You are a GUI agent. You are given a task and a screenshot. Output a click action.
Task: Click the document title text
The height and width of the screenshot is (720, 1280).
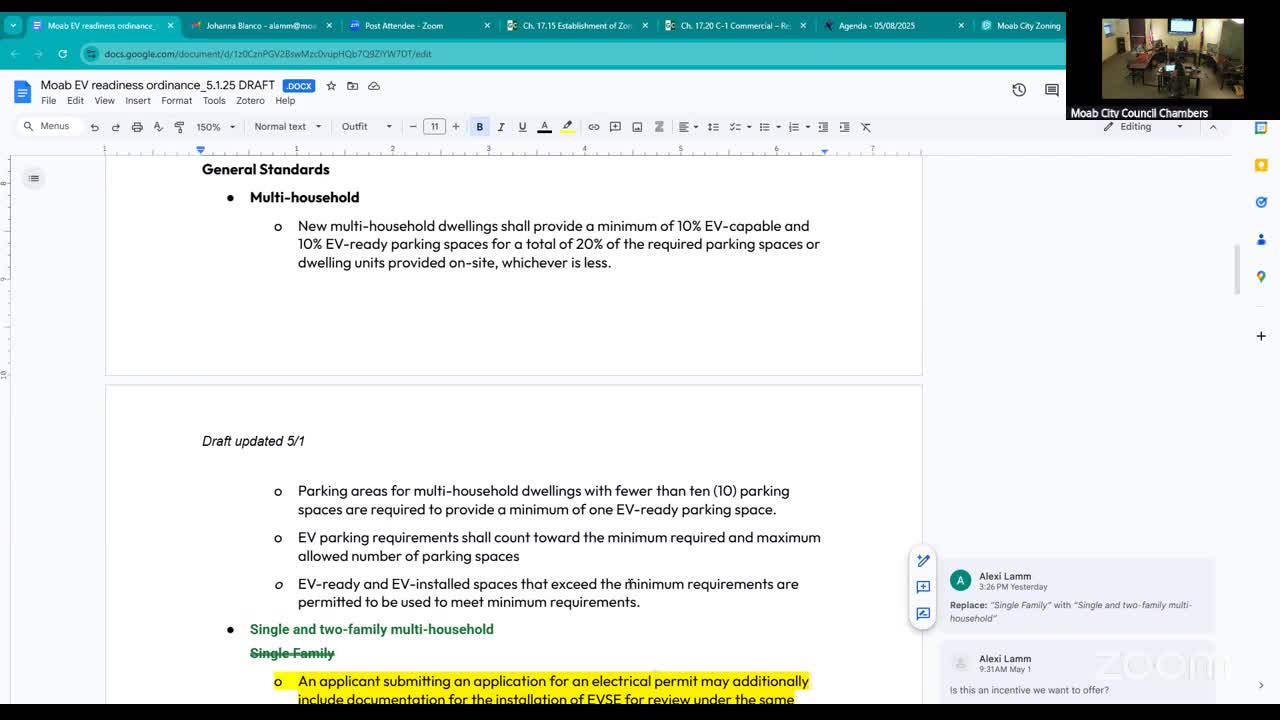pyautogui.click(x=158, y=85)
